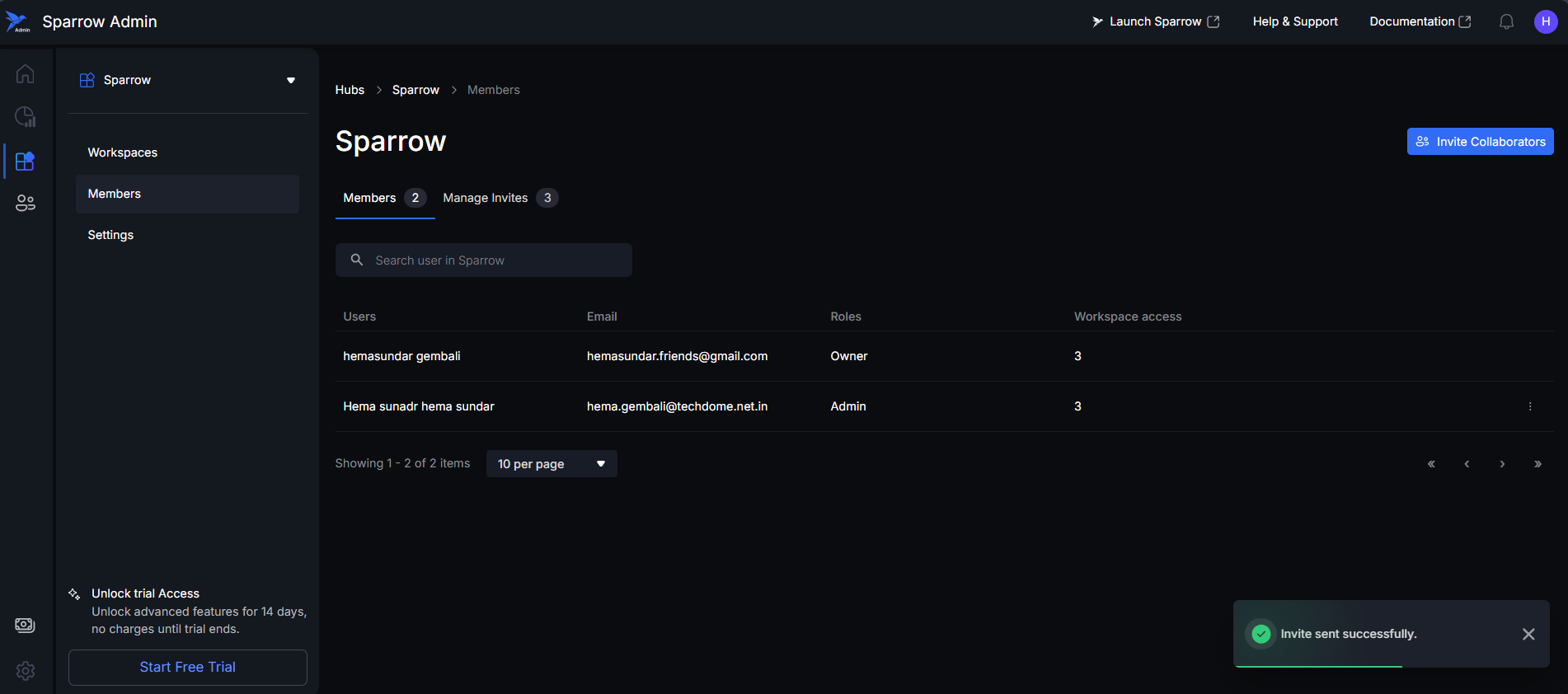Open the users group icon in sidebar
Viewport: 1568px width, 694px height.
(25, 203)
